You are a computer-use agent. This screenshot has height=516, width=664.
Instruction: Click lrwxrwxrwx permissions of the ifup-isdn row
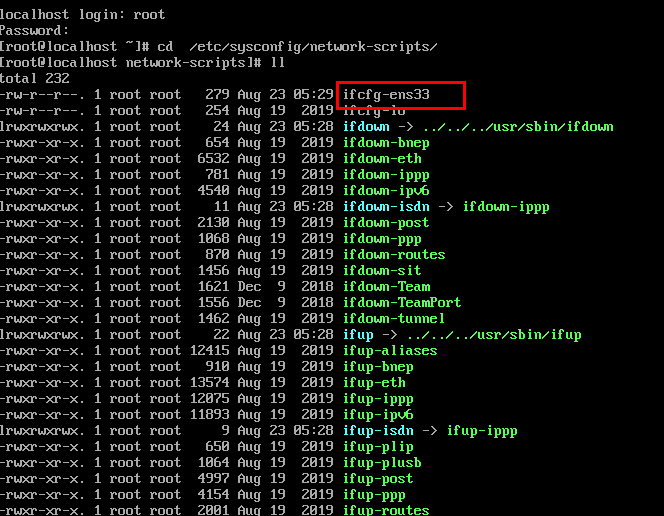click(42, 431)
